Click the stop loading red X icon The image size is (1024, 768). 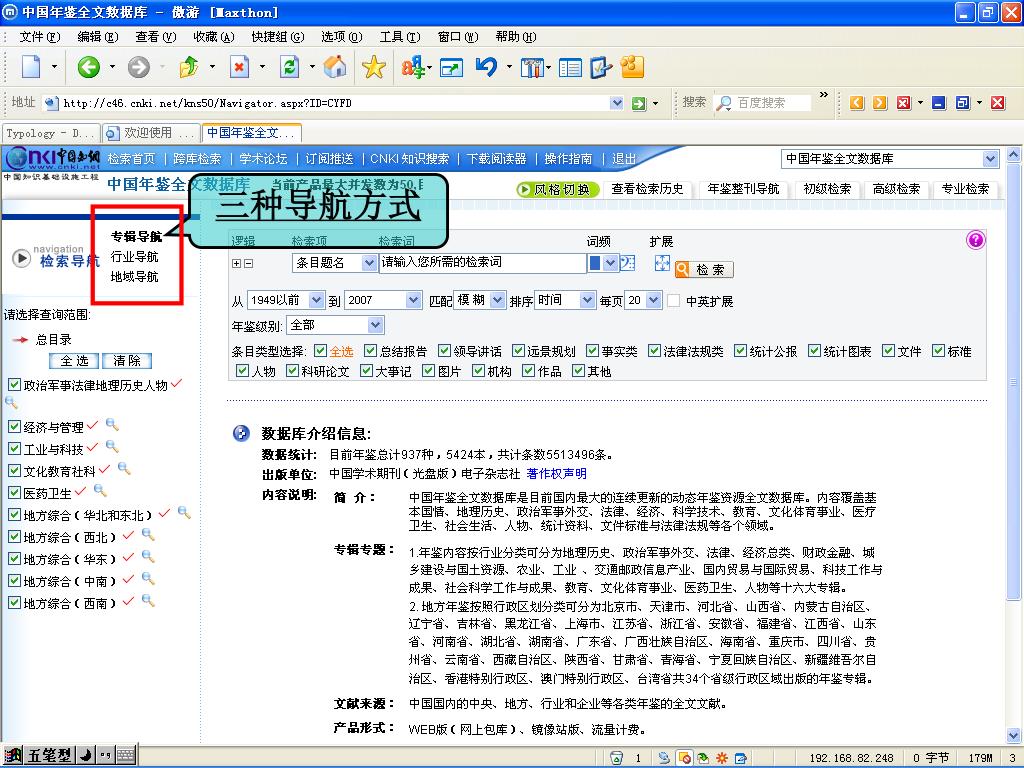point(240,67)
